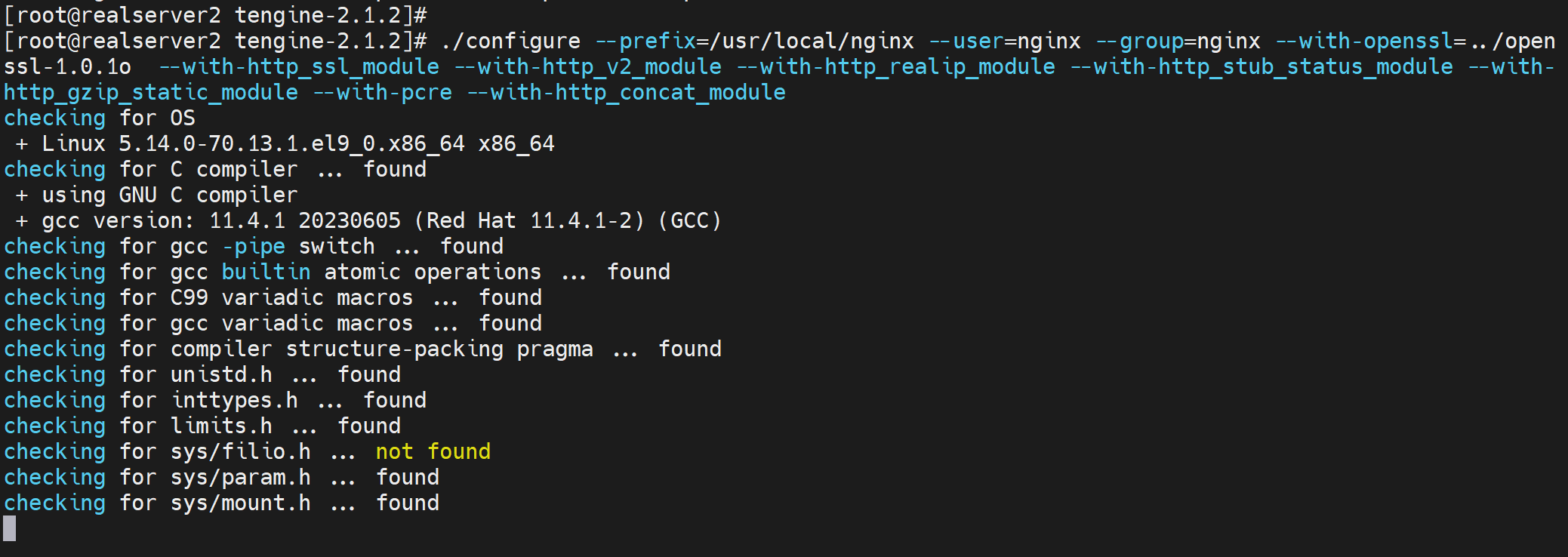Click the yellow "not found" result

pos(433,451)
